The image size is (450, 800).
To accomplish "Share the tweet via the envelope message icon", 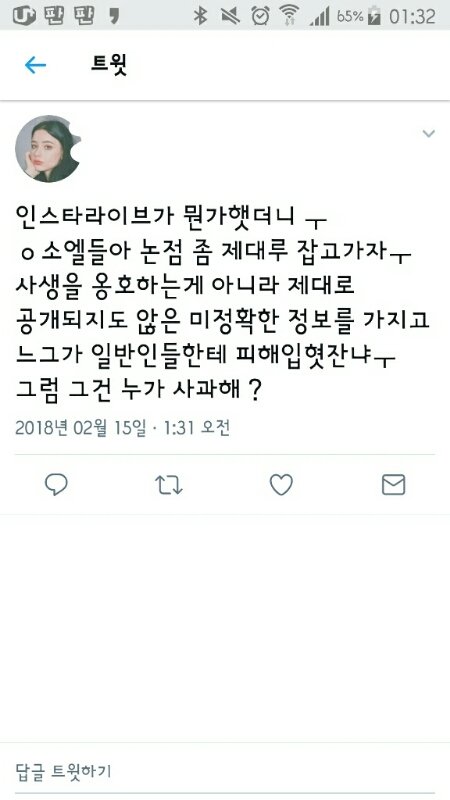I will [x=393, y=485].
